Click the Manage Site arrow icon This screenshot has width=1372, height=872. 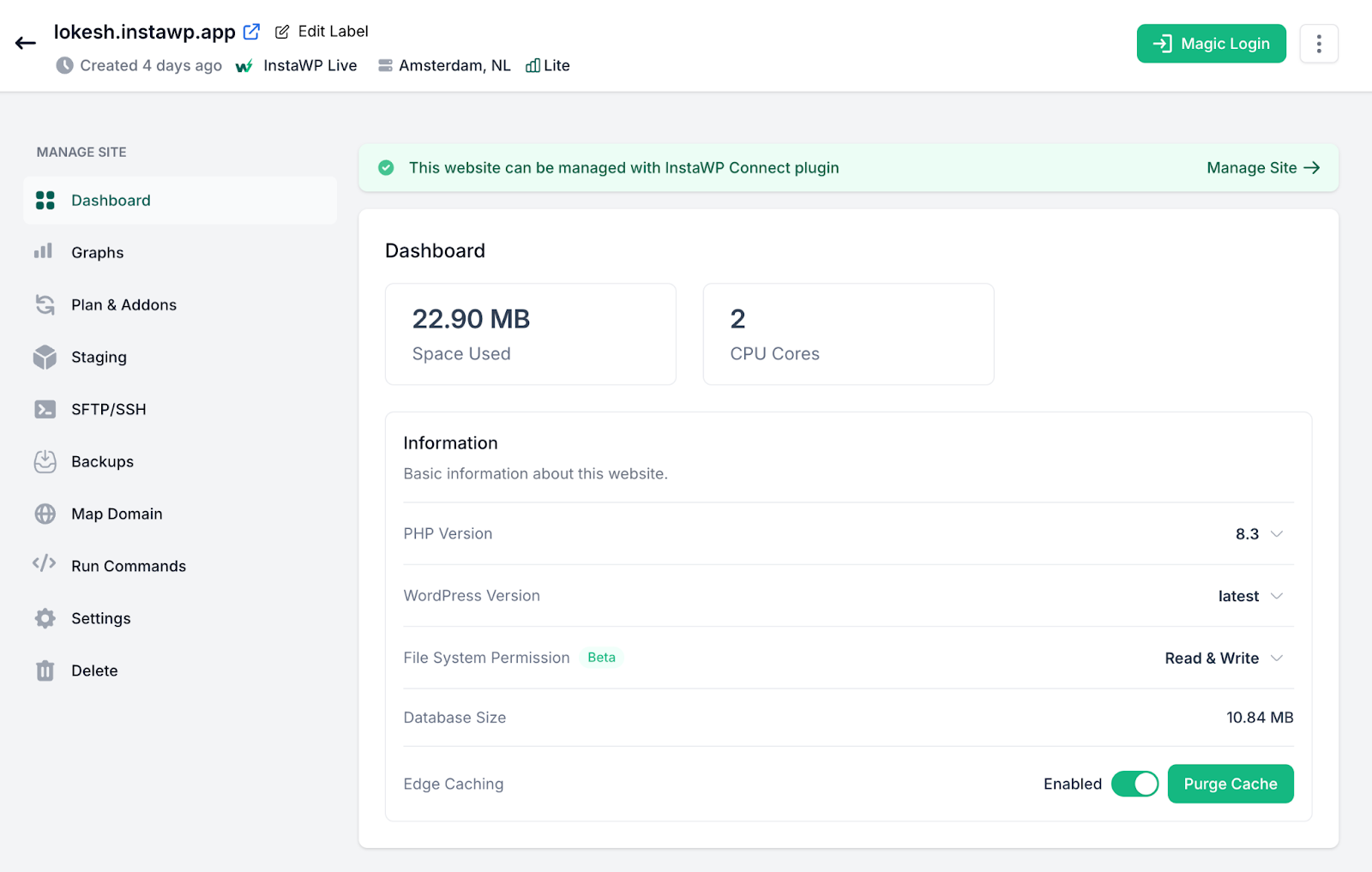1312,168
